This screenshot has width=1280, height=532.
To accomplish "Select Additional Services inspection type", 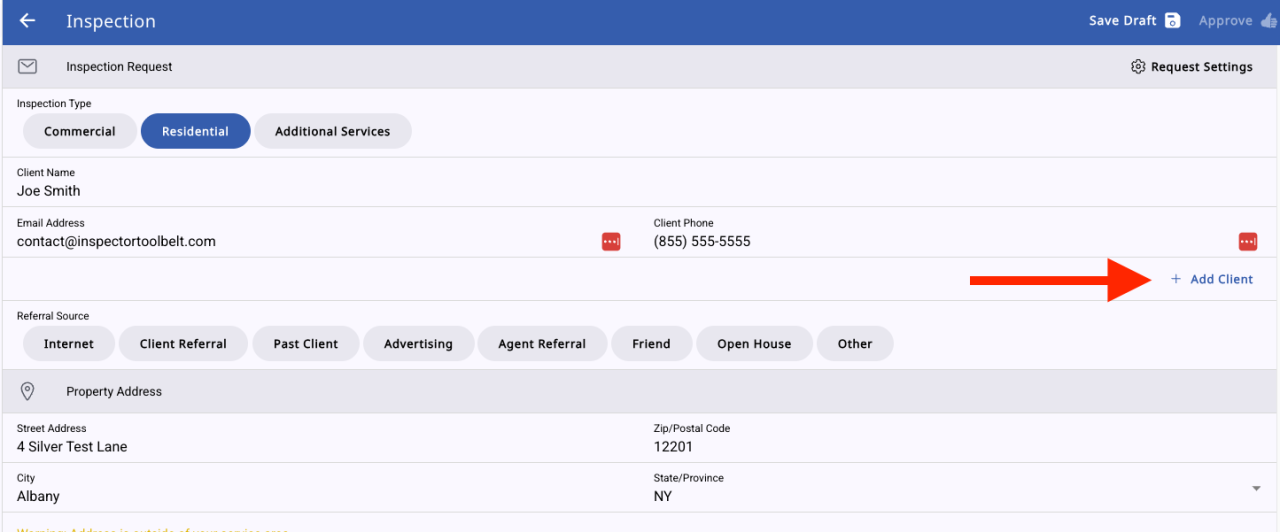I will 332,131.
